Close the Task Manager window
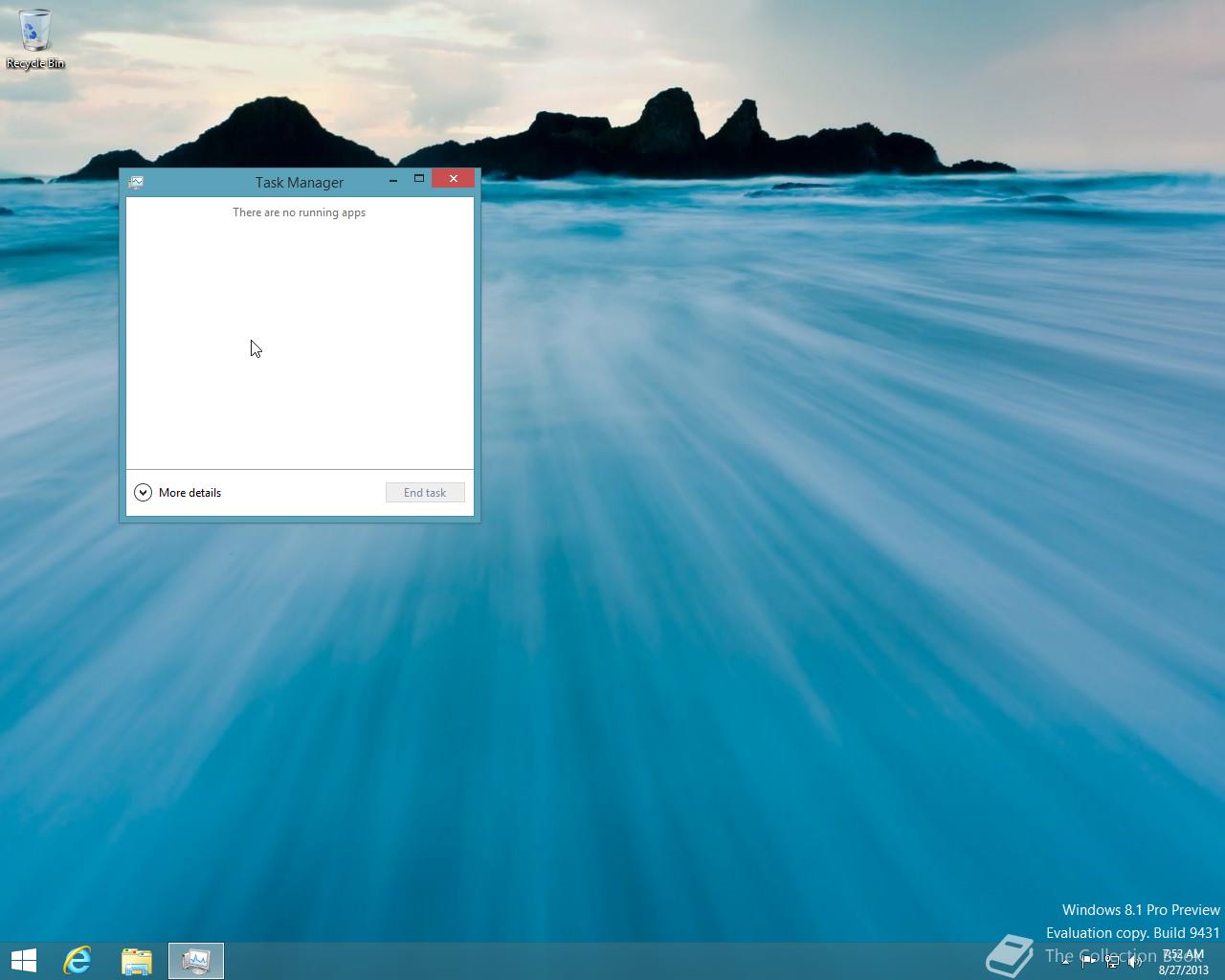This screenshot has height=980, width=1225. pyautogui.click(x=453, y=179)
